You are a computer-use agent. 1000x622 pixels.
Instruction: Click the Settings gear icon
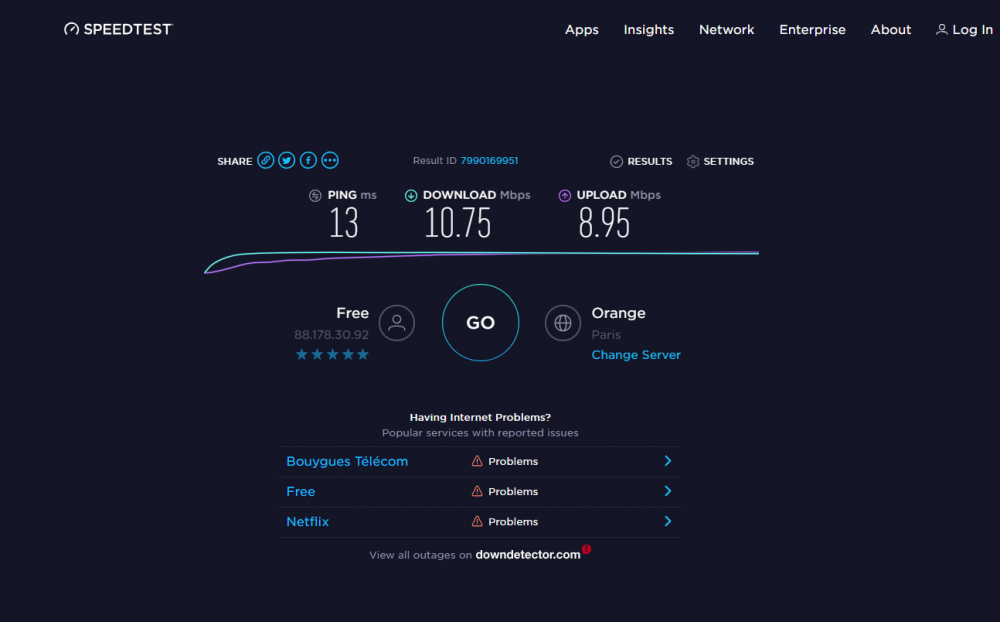(x=693, y=161)
